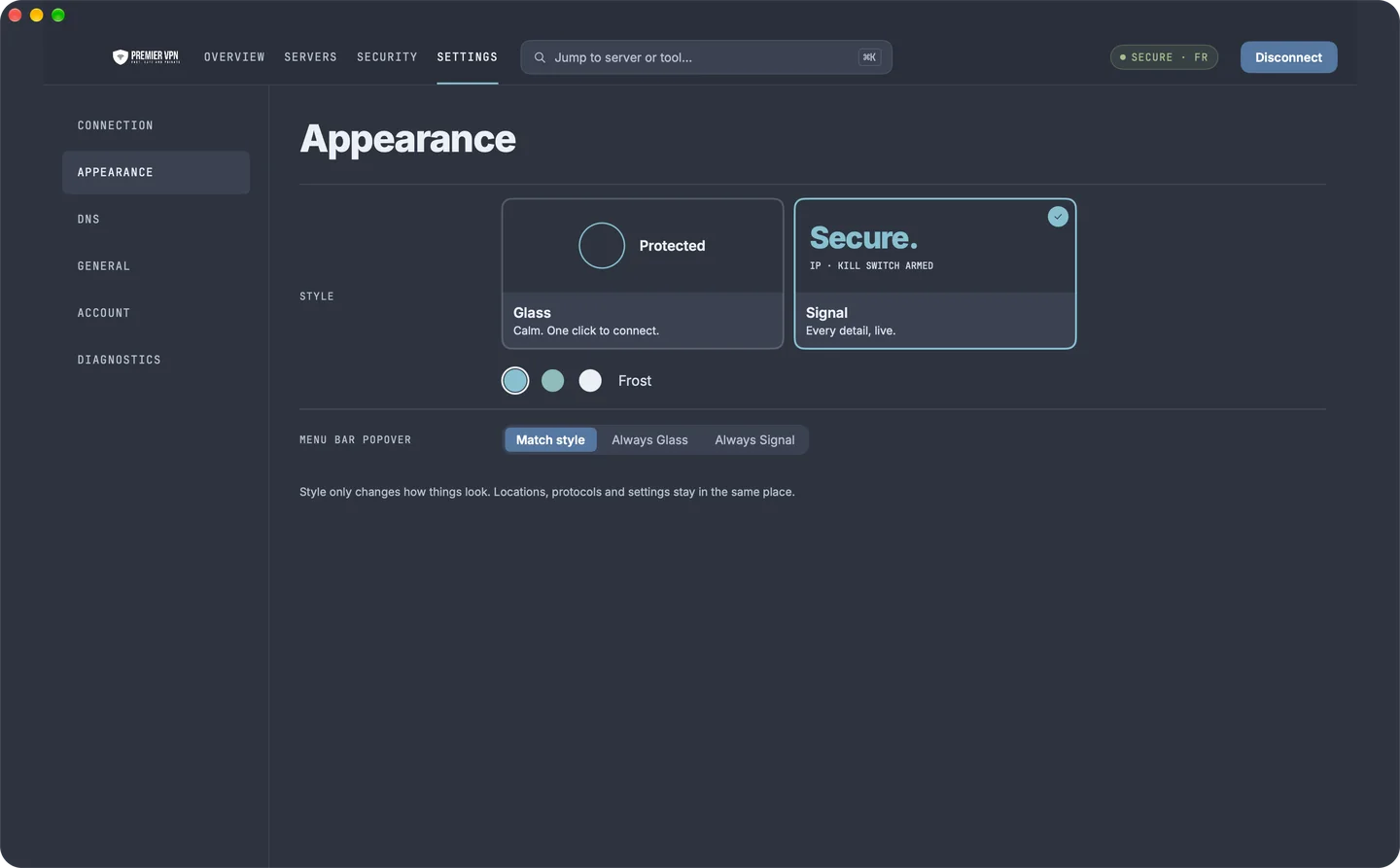Click the SECURE · FR status pill
The width and height of the screenshot is (1400, 868).
point(1164,57)
